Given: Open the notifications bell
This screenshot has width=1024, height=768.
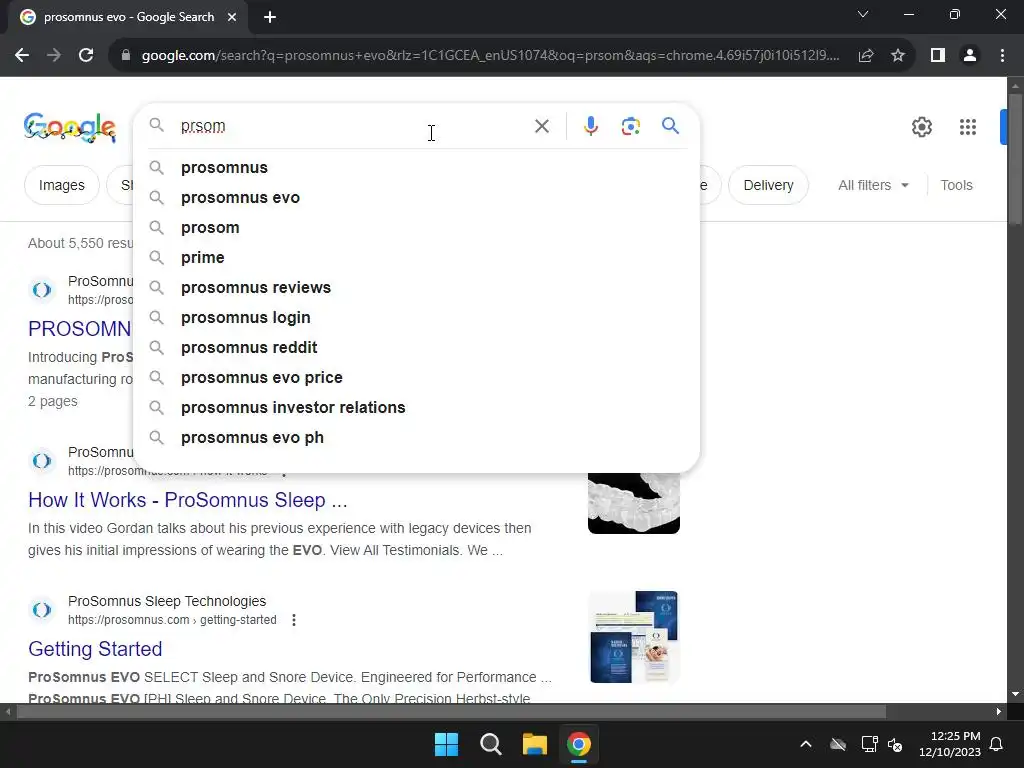Looking at the screenshot, I should (997, 744).
